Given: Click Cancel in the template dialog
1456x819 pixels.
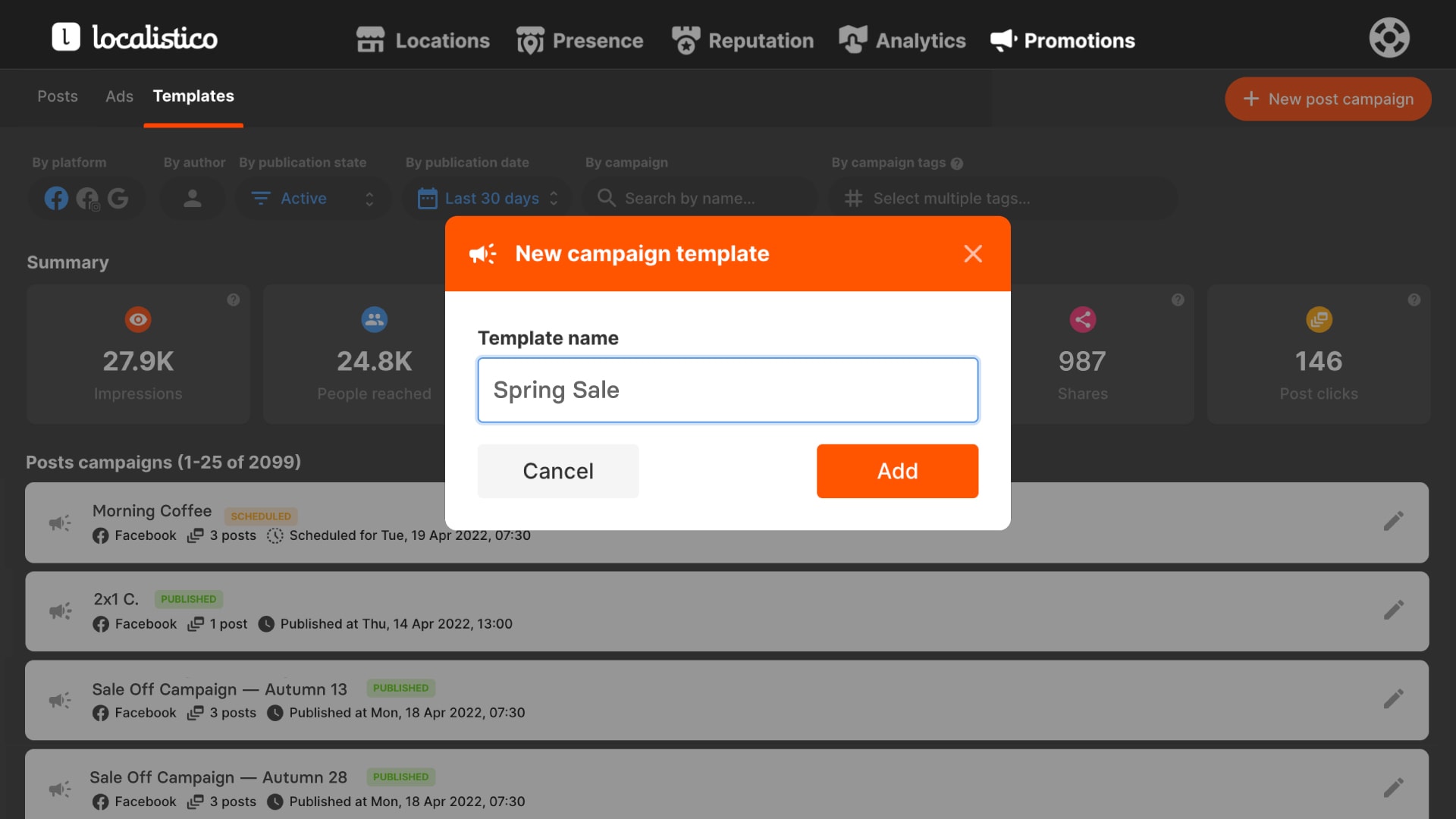Looking at the screenshot, I should click(x=558, y=471).
